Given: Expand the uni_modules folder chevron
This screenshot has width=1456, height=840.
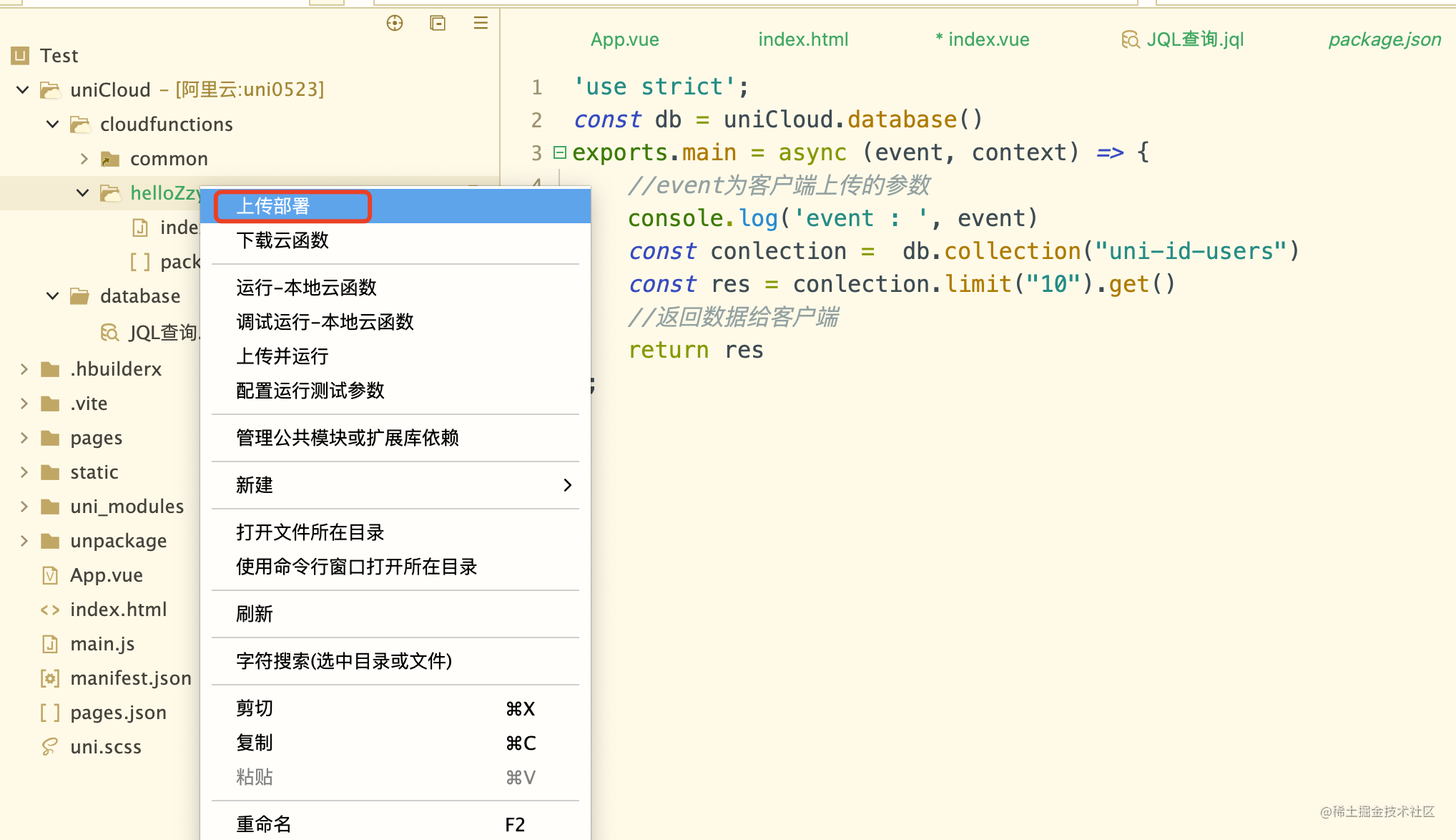Looking at the screenshot, I should (24, 507).
